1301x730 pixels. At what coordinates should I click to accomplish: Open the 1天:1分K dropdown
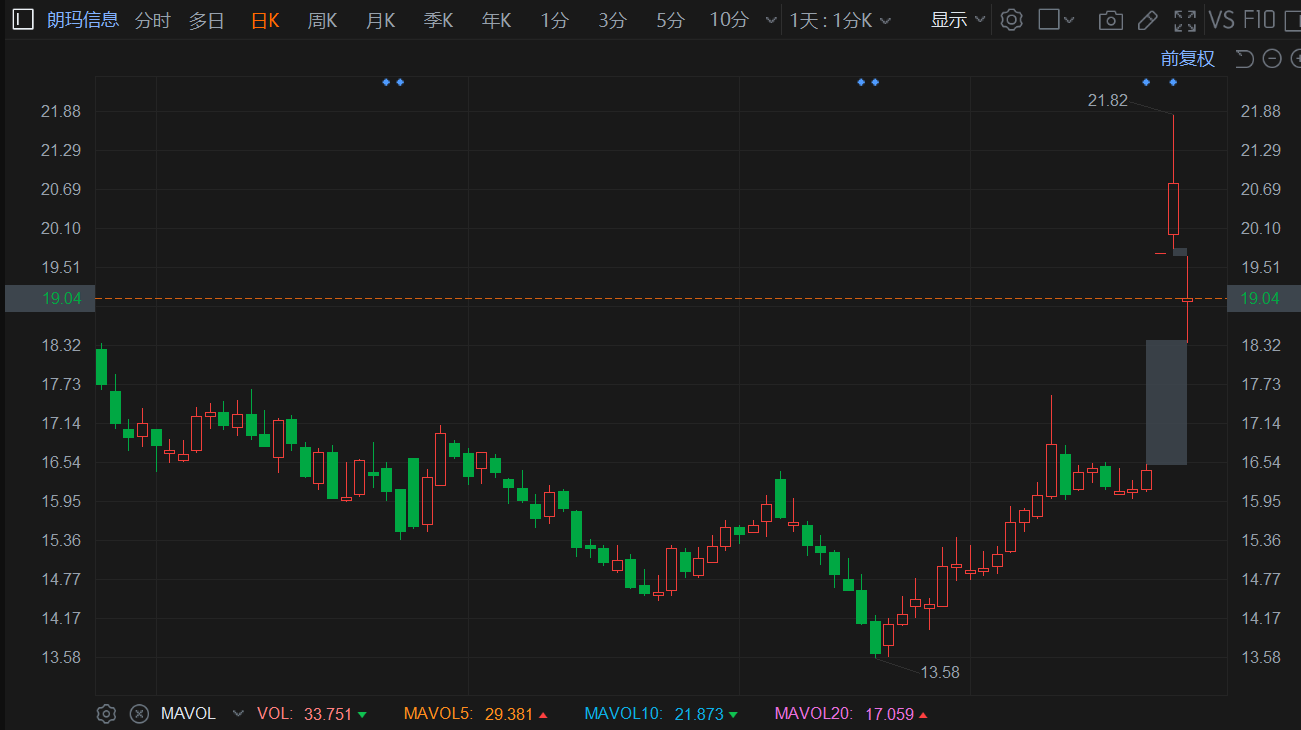pyautogui.click(x=840, y=20)
